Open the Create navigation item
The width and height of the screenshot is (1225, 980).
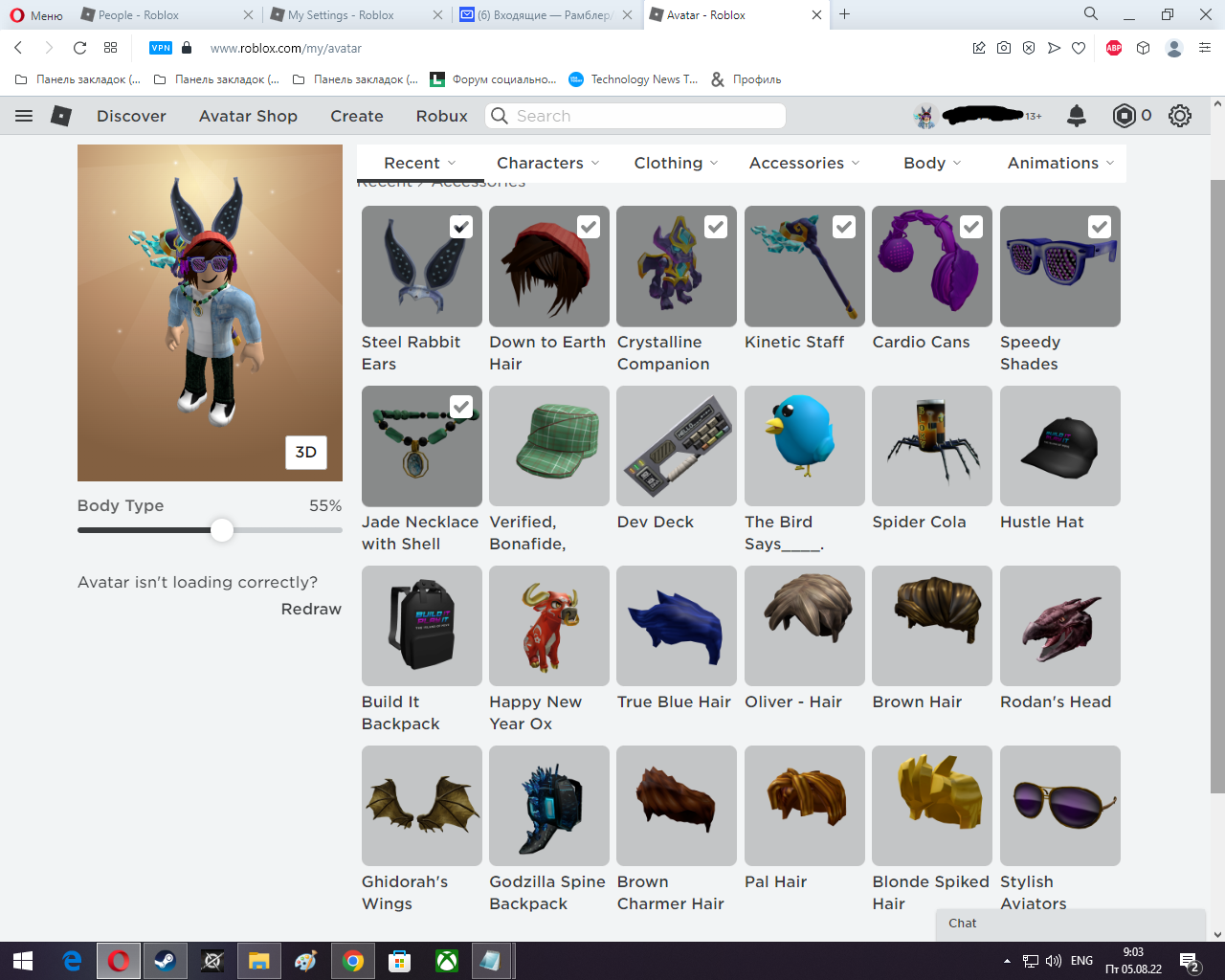(357, 116)
